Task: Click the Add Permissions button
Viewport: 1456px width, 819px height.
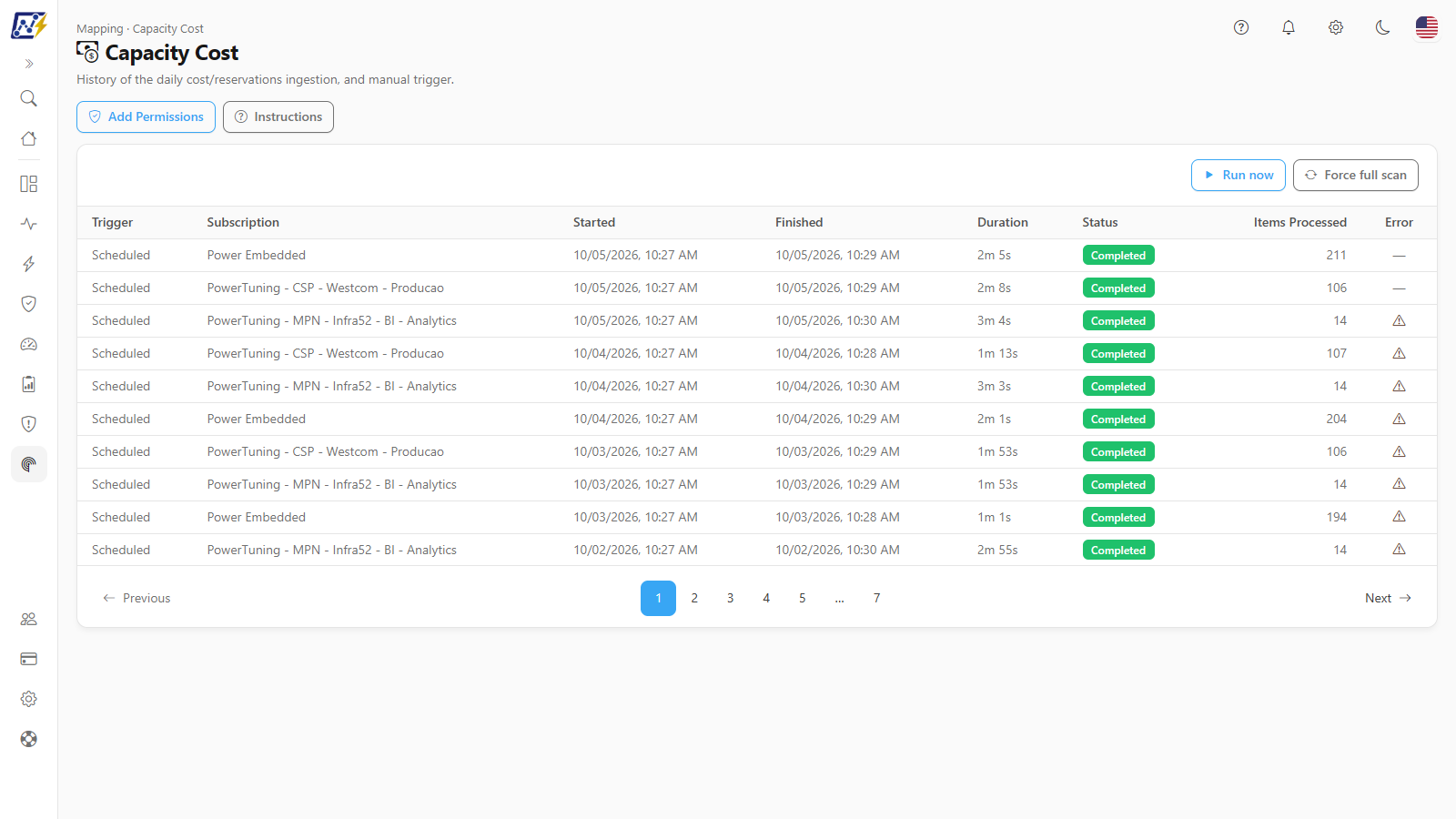Action: [146, 116]
